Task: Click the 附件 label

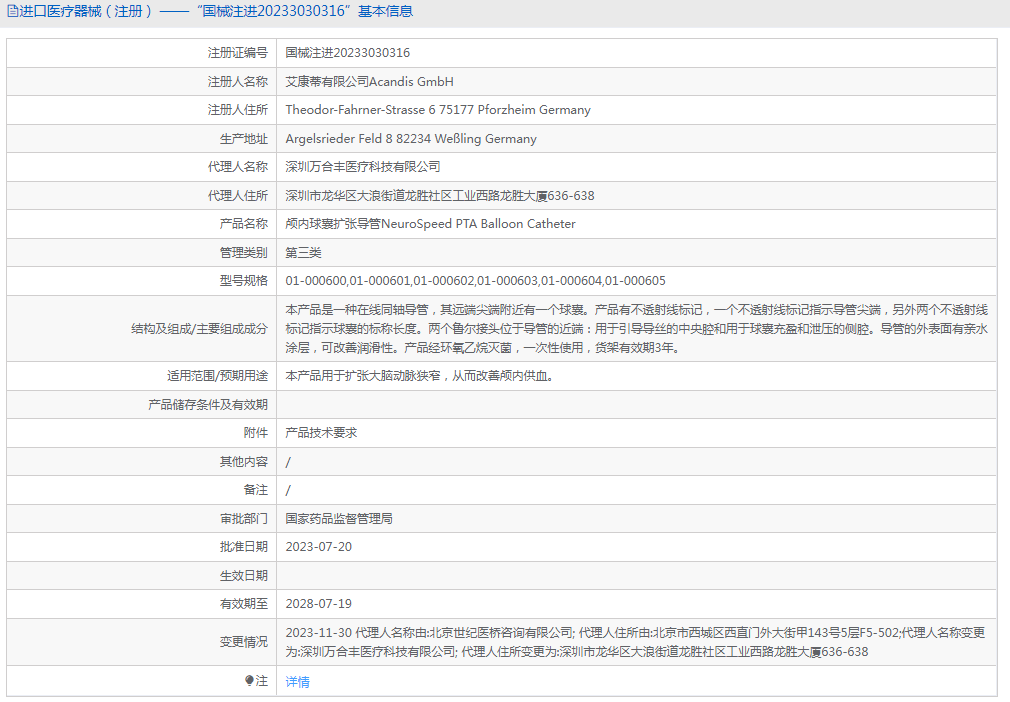Action: click(256, 433)
